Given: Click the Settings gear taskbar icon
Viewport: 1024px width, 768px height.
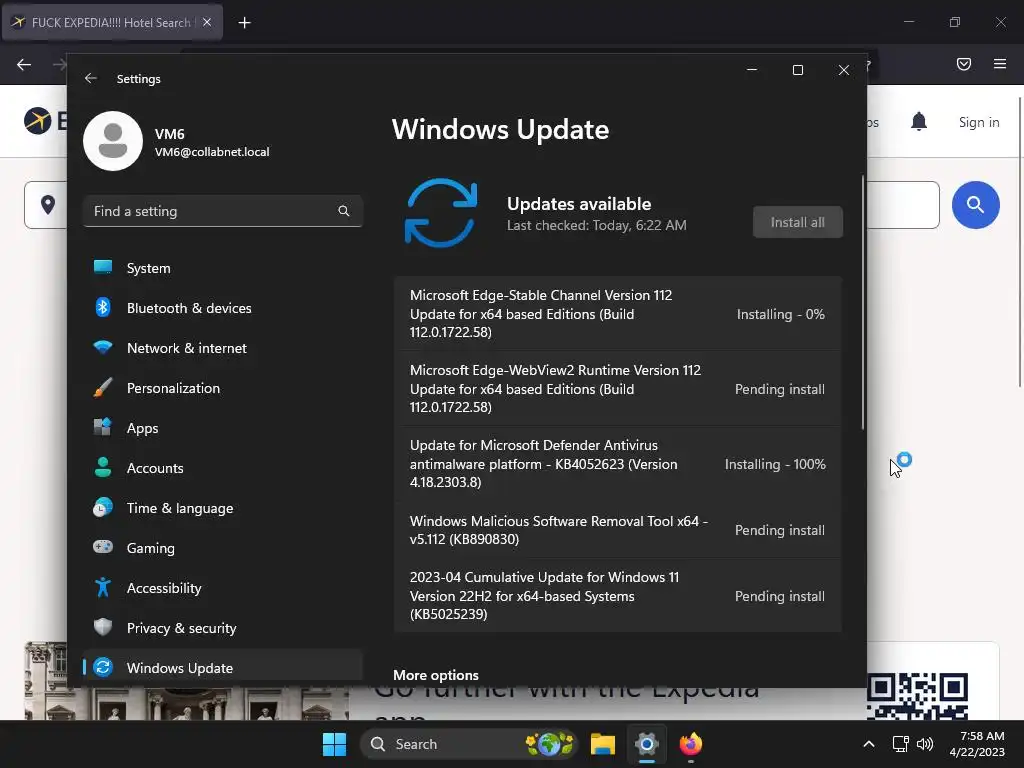Looking at the screenshot, I should pos(647,744).
